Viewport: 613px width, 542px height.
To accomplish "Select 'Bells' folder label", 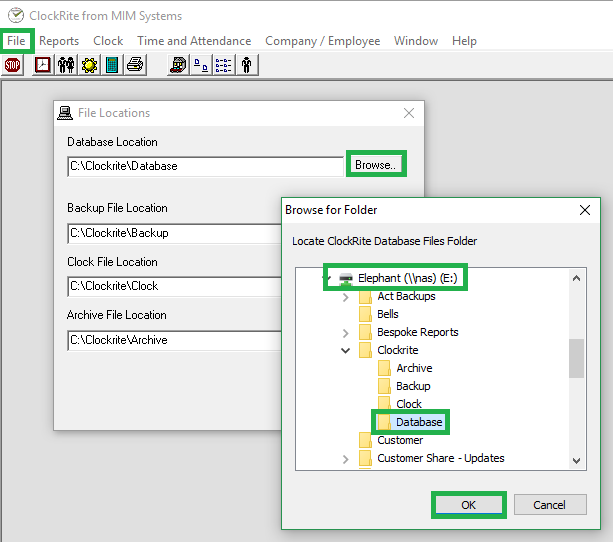I will (388, 314).
